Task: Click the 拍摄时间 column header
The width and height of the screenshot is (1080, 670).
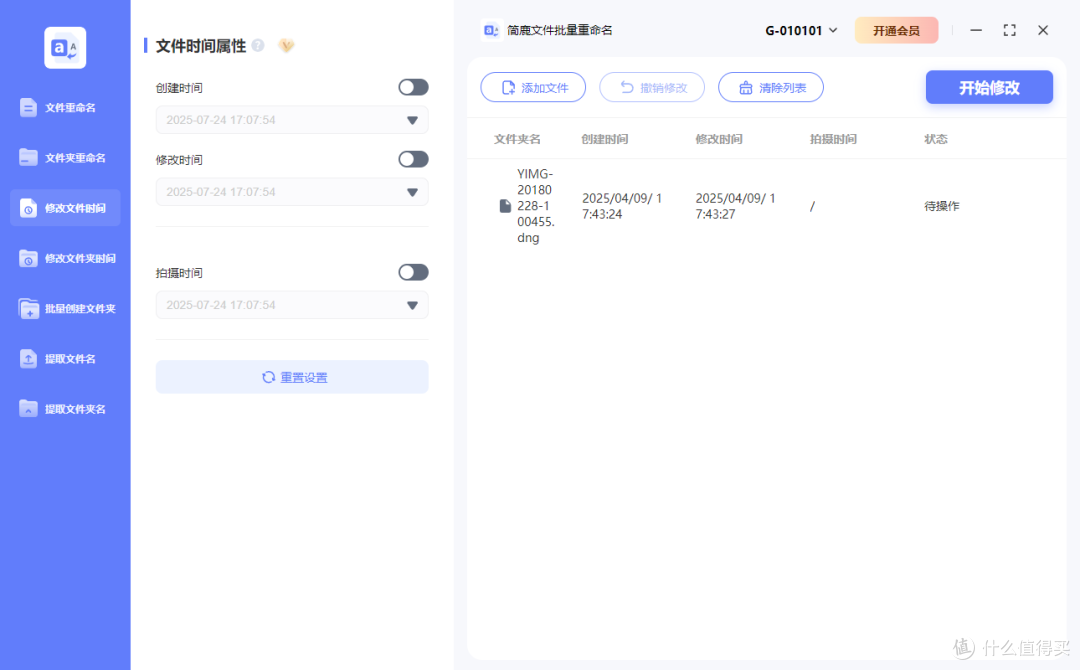Action: pyautogui.click(x=833, y=139)
